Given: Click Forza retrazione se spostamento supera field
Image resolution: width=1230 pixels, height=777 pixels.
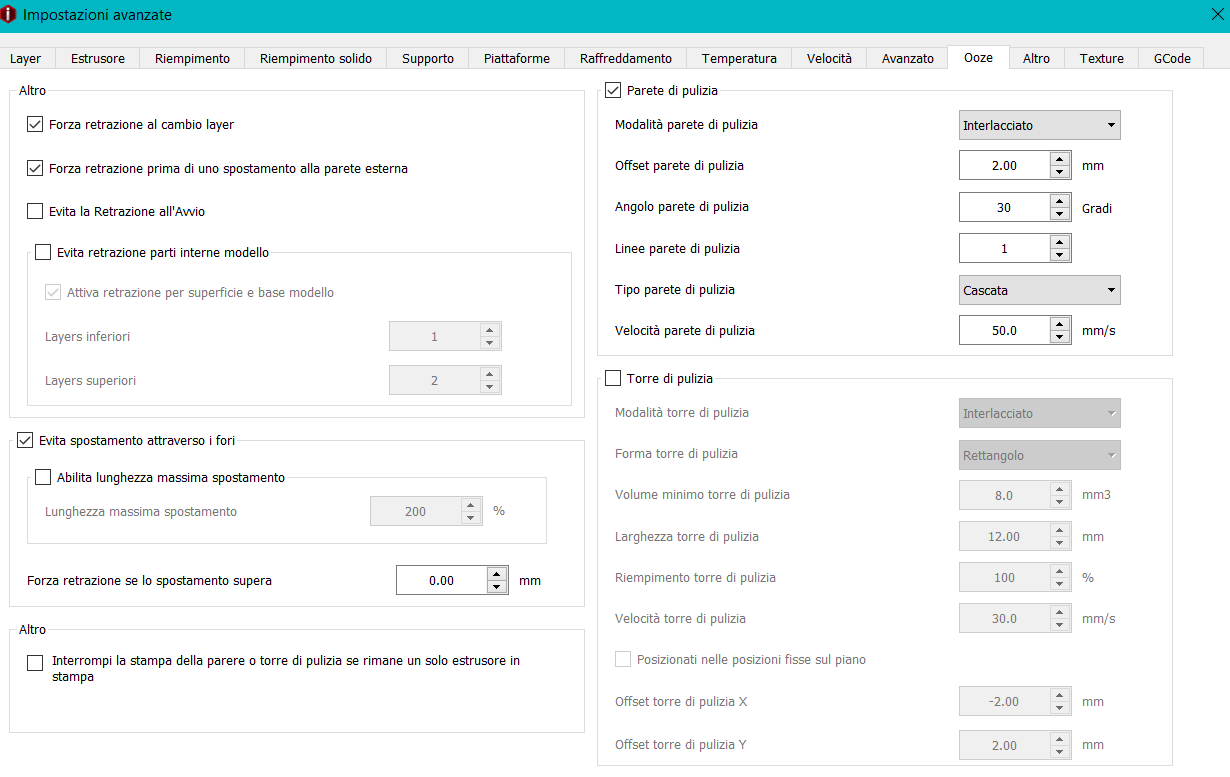Looking at the screenshot, I should [441, 580].
